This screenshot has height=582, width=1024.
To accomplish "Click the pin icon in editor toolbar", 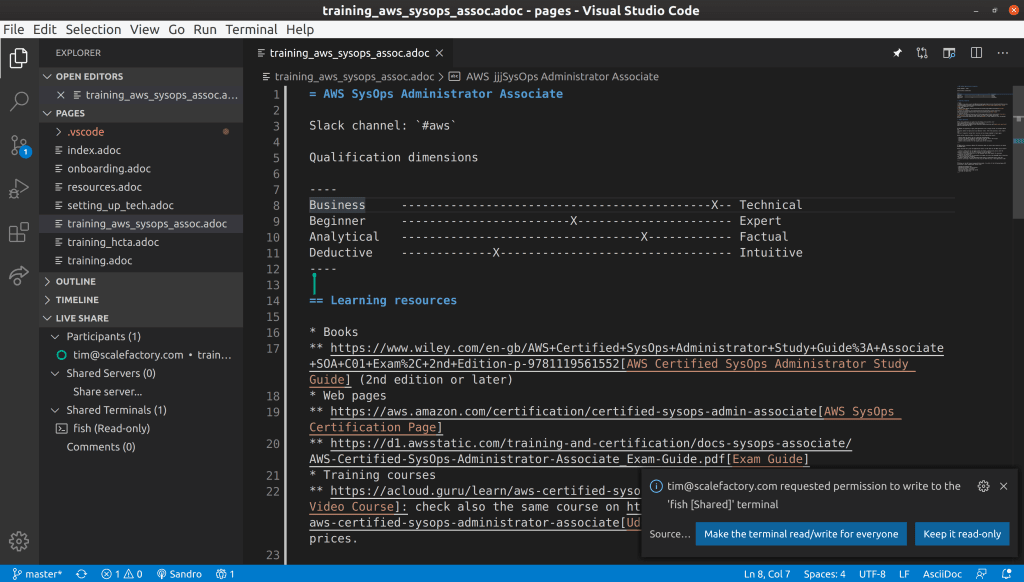I will tap(897, 53).
